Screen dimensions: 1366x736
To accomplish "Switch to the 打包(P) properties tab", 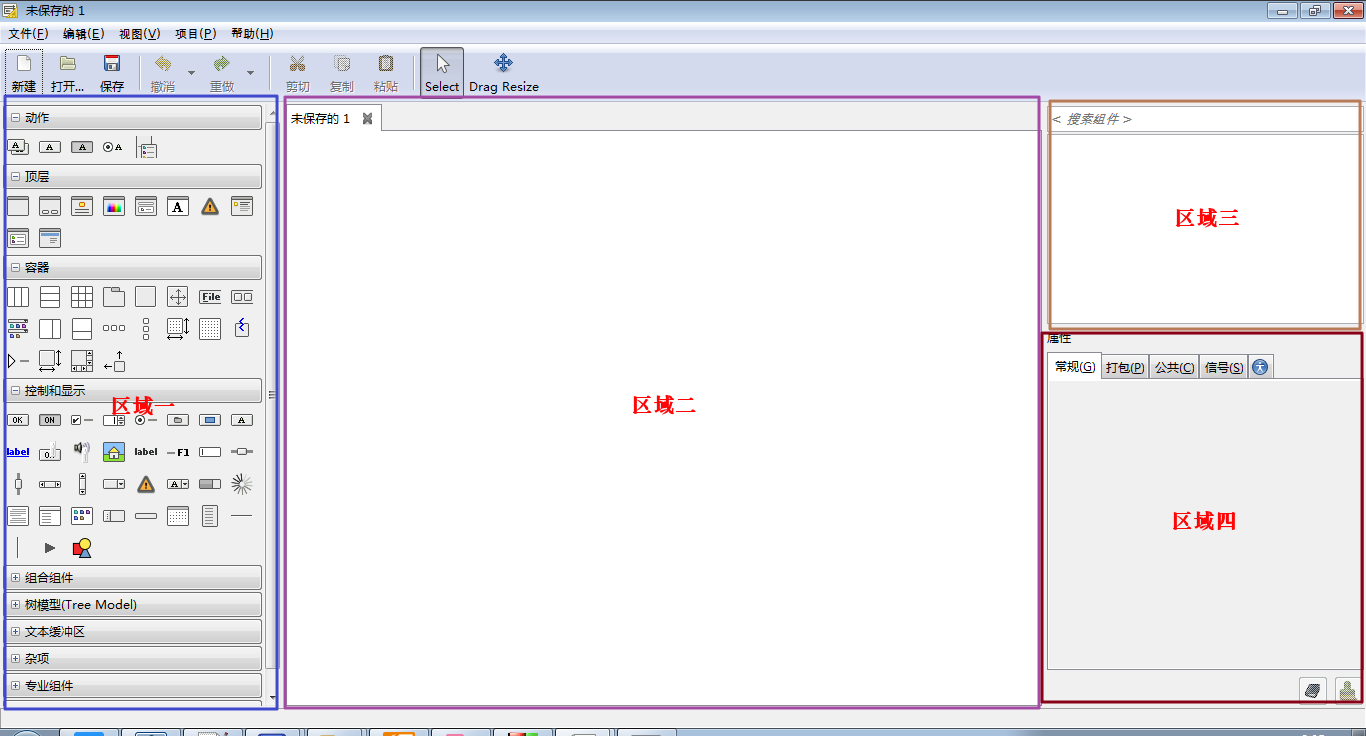I will (1125, 367).
